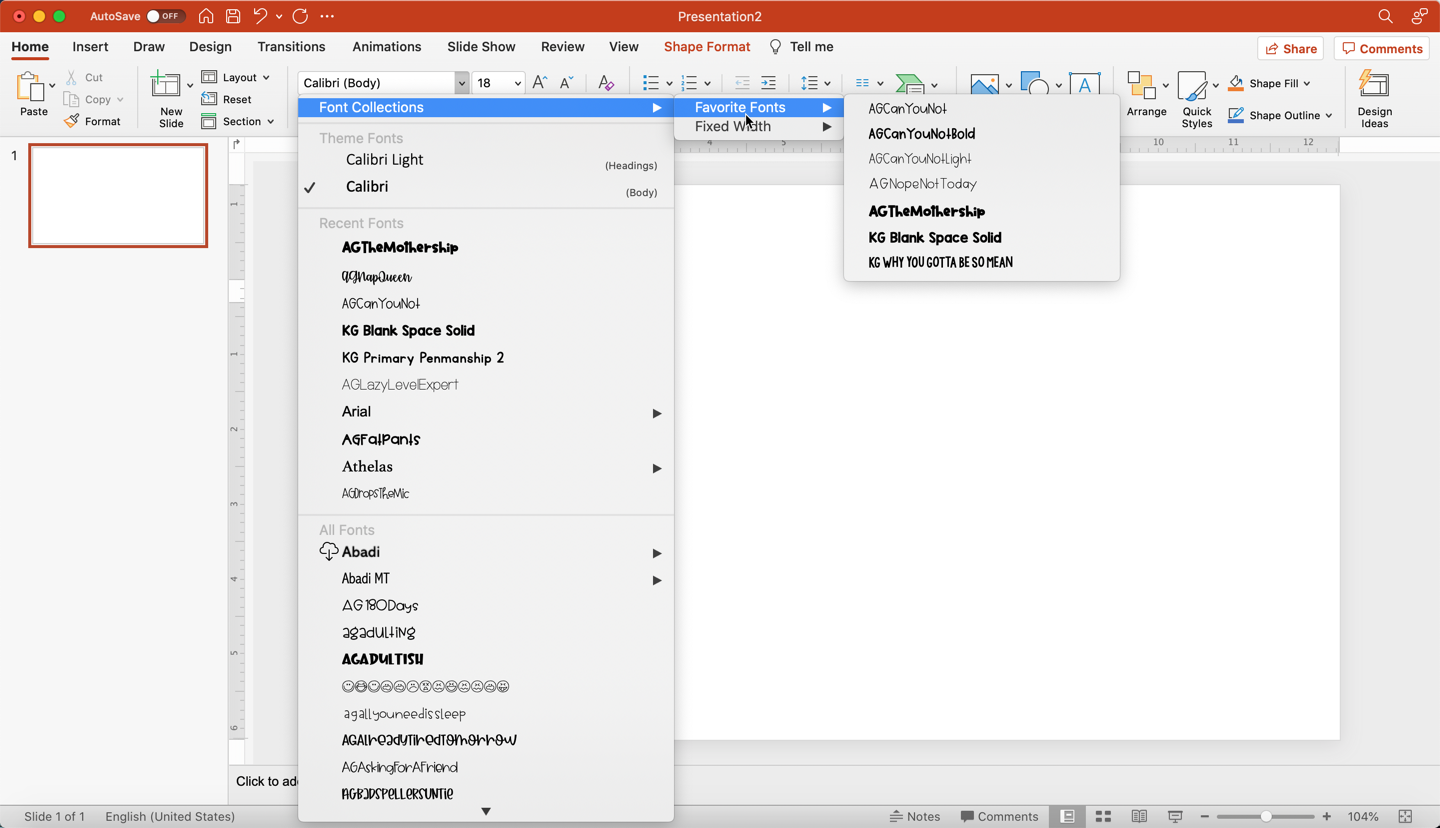Click the line spacing icon
Image resolution: width=1440 pixels, height=828 pixels.
pyautogui.click(x=810, y=83)
